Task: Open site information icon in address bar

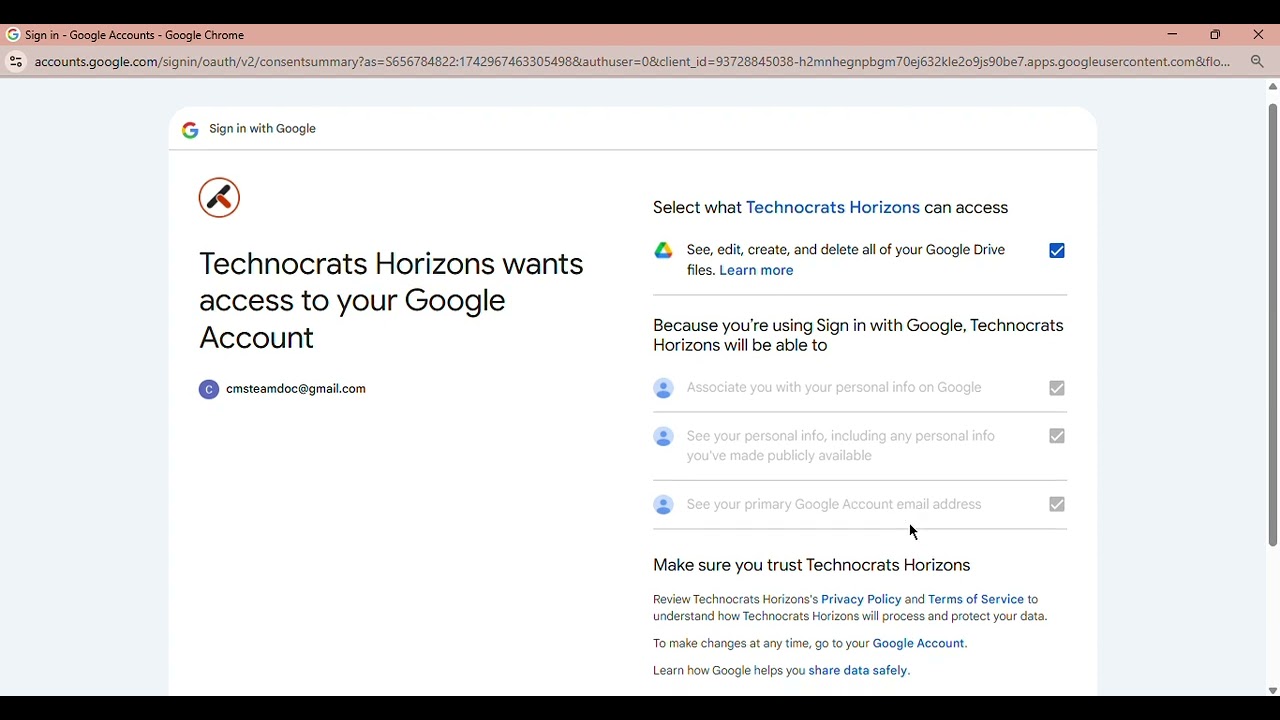Action: point(16,62)
